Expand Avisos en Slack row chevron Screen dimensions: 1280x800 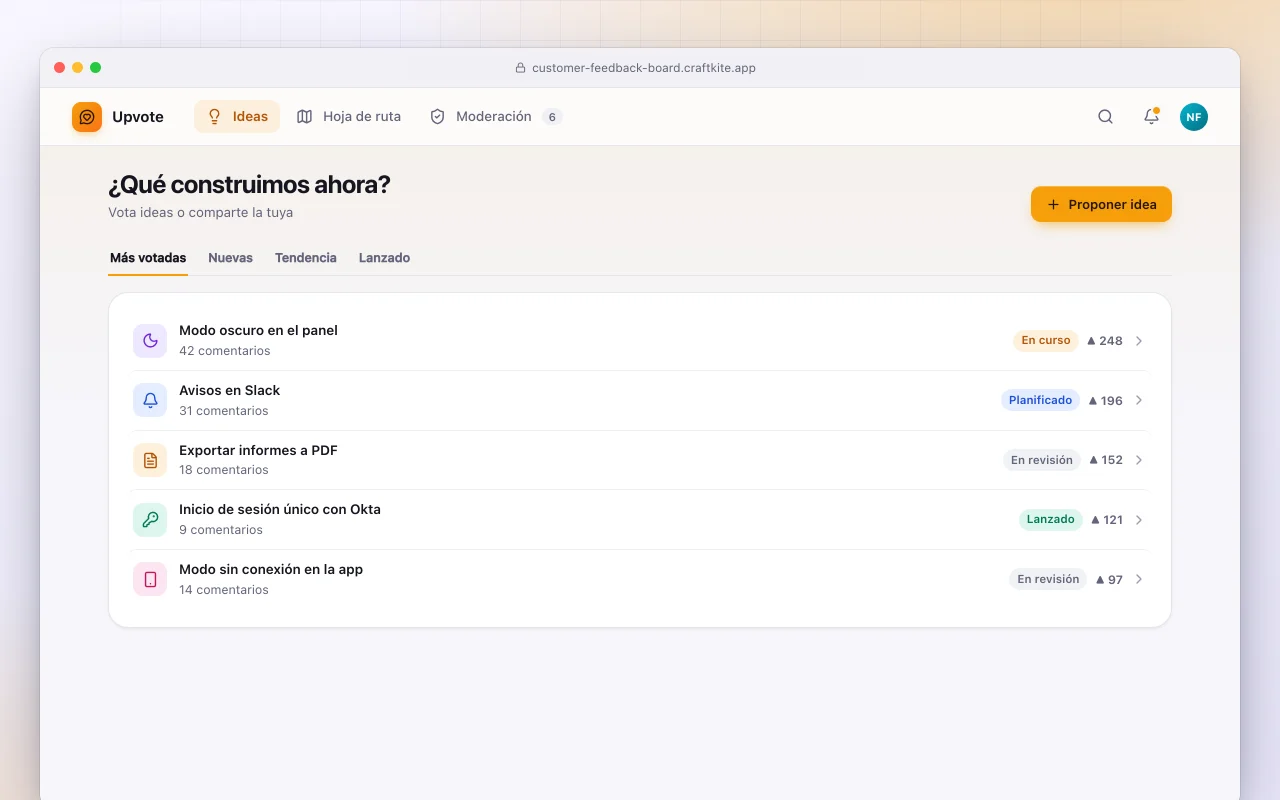click(1138, 400)
